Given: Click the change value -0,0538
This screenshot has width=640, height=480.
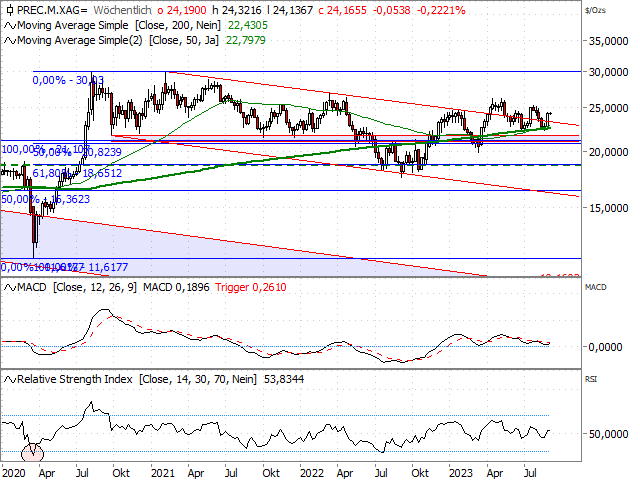Looking at the screenshot, I should 392,10.
